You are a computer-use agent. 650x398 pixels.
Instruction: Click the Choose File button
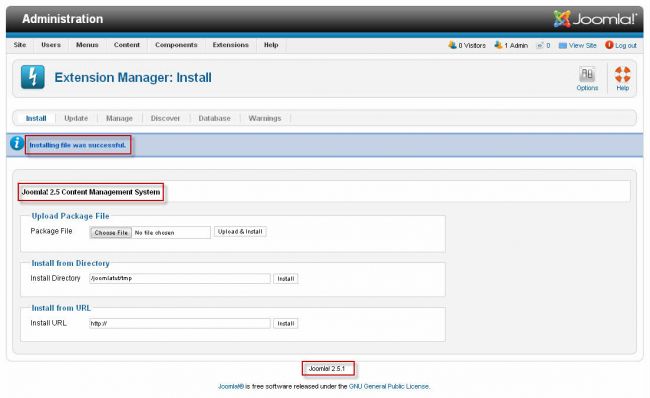coord(111,233)
